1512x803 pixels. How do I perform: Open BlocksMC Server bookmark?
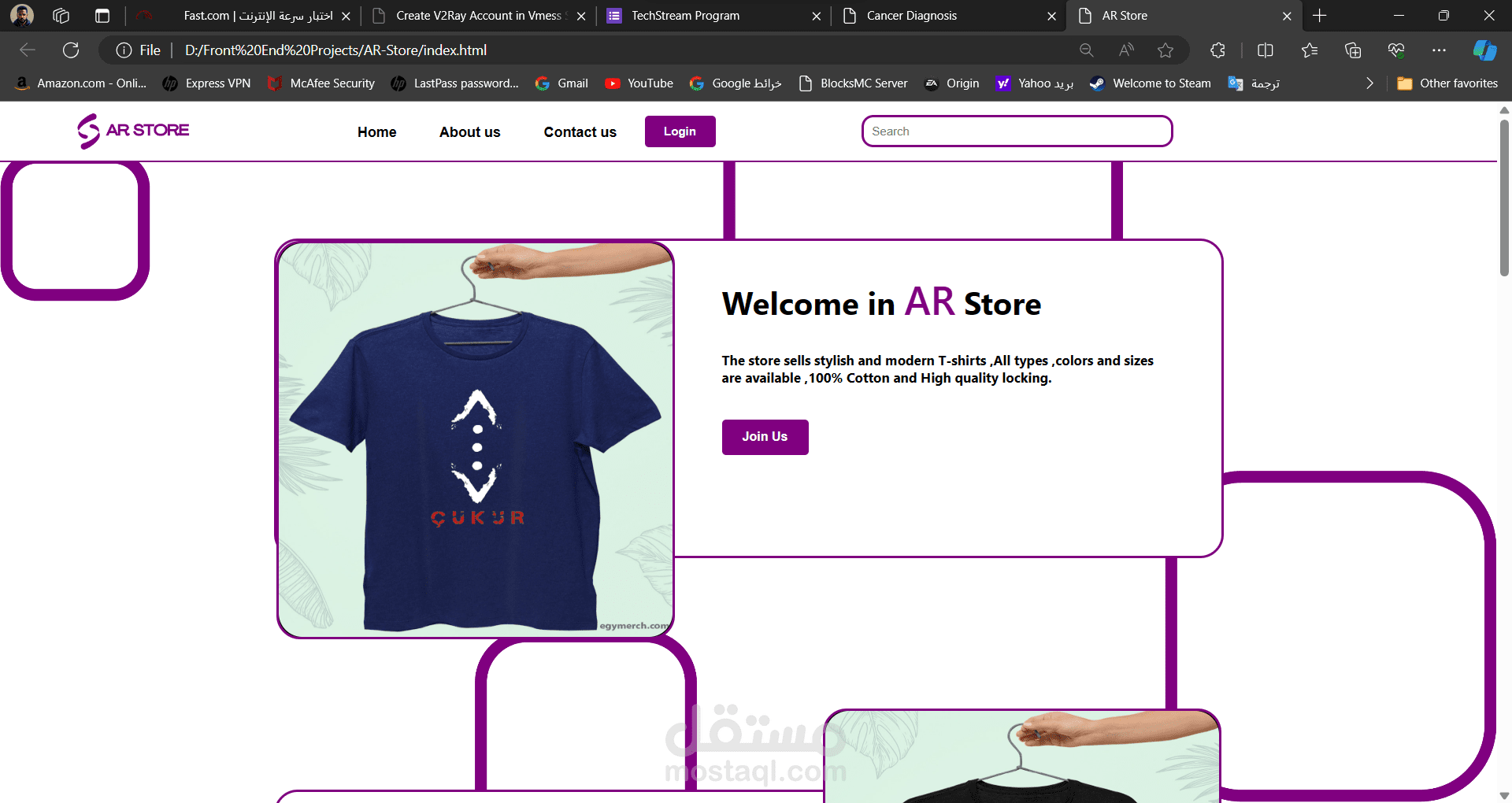click(x=853, y=83)
